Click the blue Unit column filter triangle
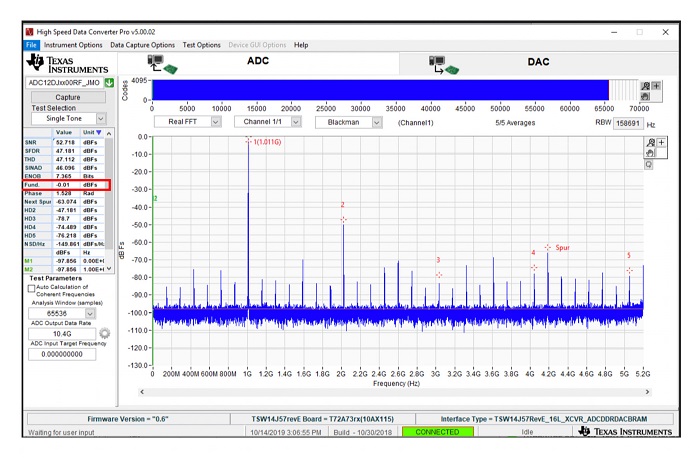 tap(99, 133)
